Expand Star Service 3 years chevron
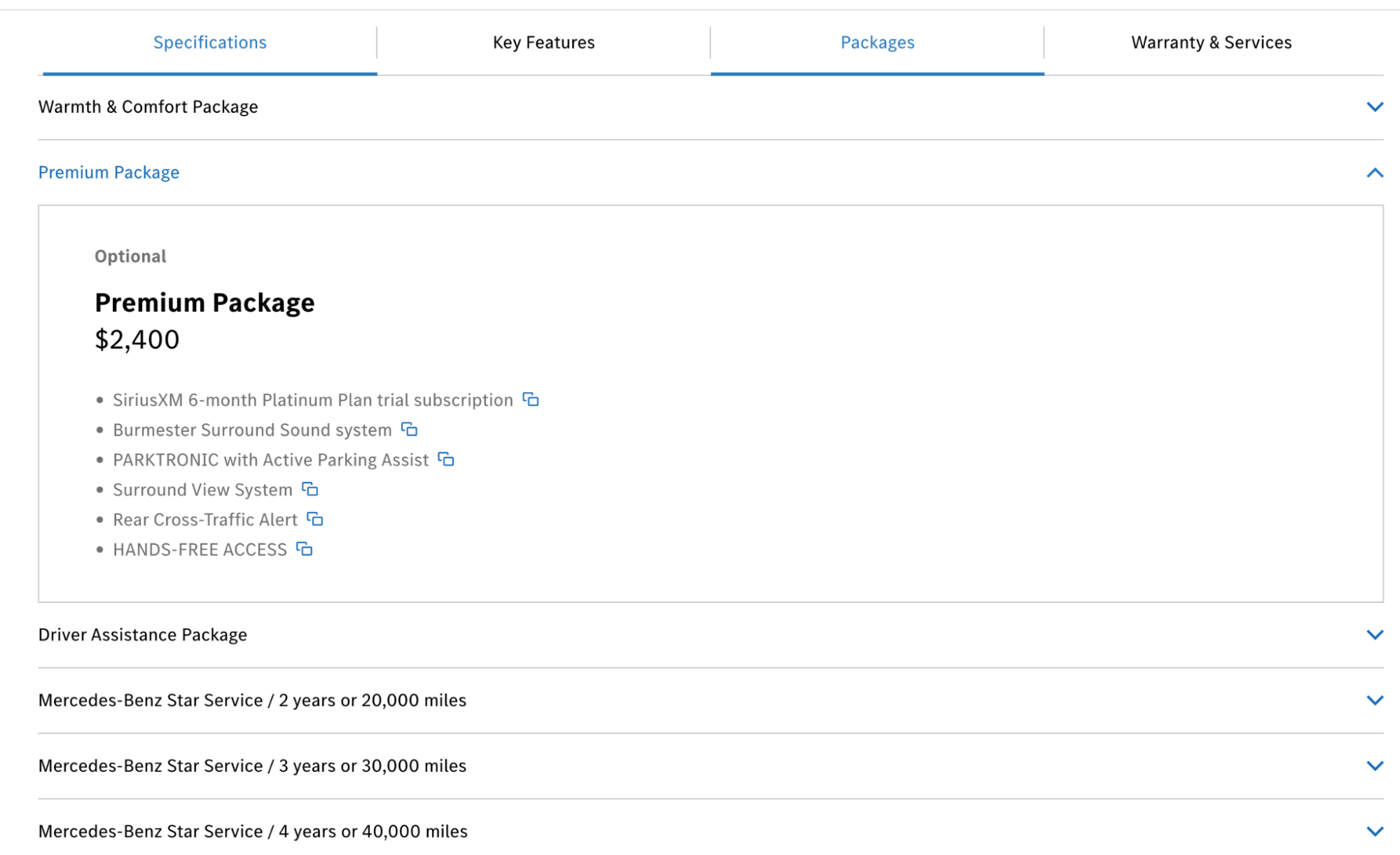This screenshot has height=855, width=1400. 1374,765
